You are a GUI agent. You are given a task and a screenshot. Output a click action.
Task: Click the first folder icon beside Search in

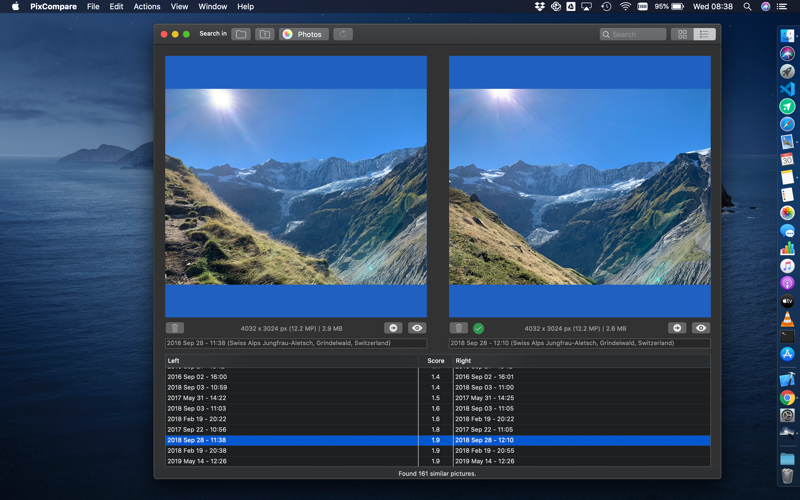(241, 34)
